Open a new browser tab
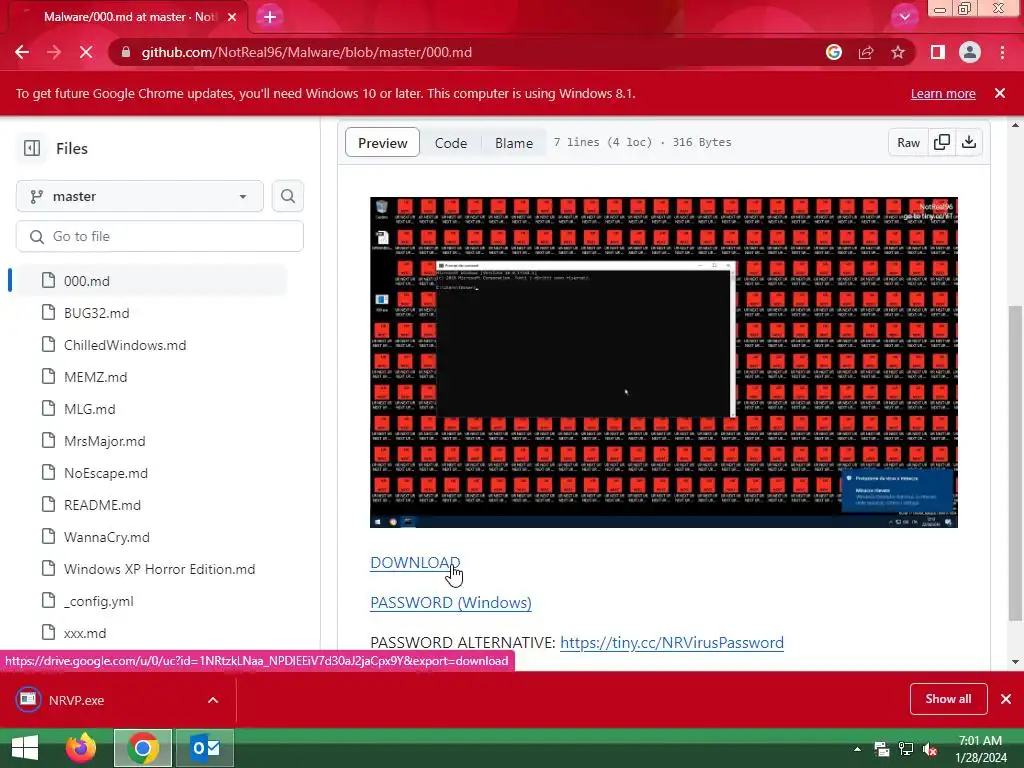This screenshot has height=768, width=1024. [x=270, y=17]
